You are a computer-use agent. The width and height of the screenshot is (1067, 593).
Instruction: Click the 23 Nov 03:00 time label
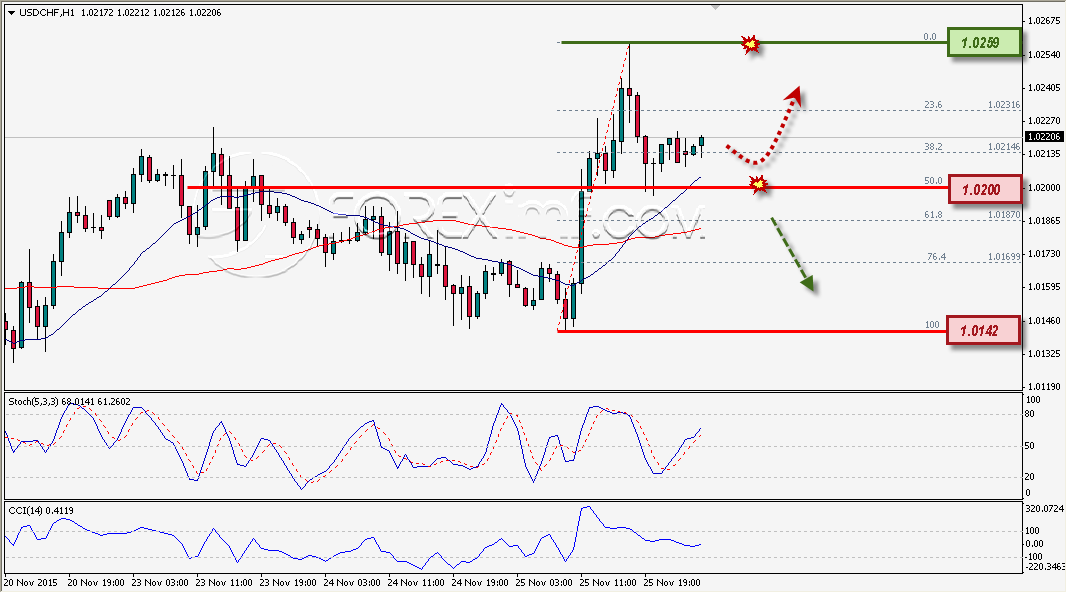[x=160, y=583]
